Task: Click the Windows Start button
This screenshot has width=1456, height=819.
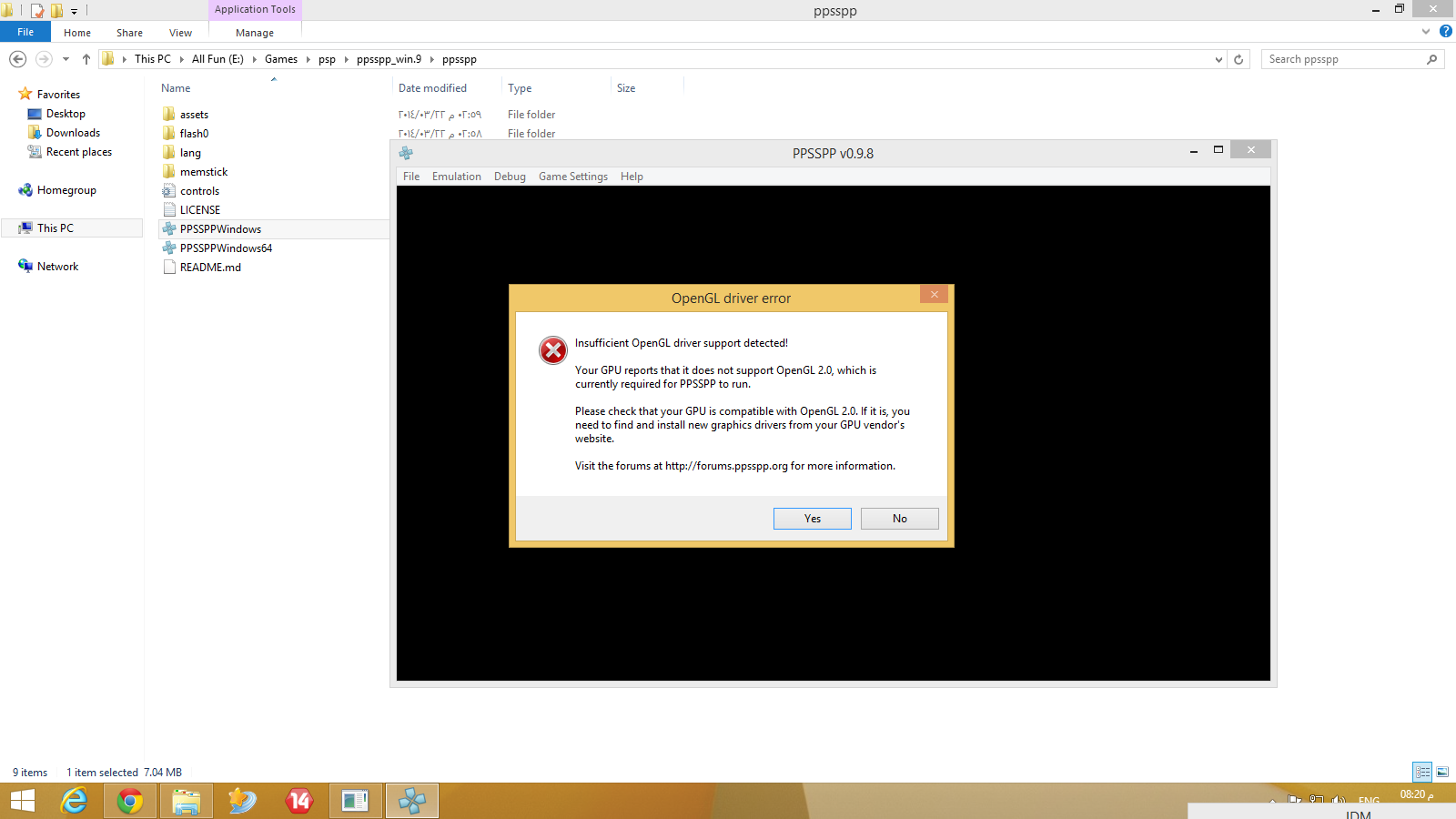Action: pos(22,801)
